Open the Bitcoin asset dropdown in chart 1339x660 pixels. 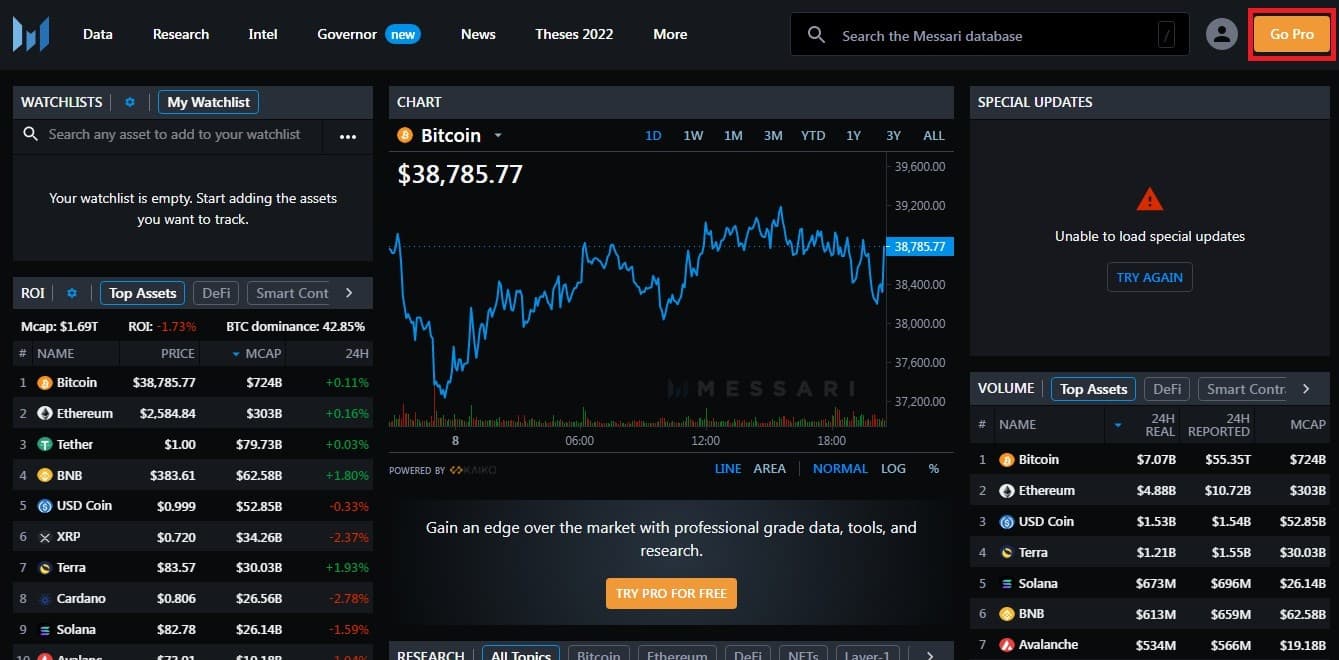(497, 136)
